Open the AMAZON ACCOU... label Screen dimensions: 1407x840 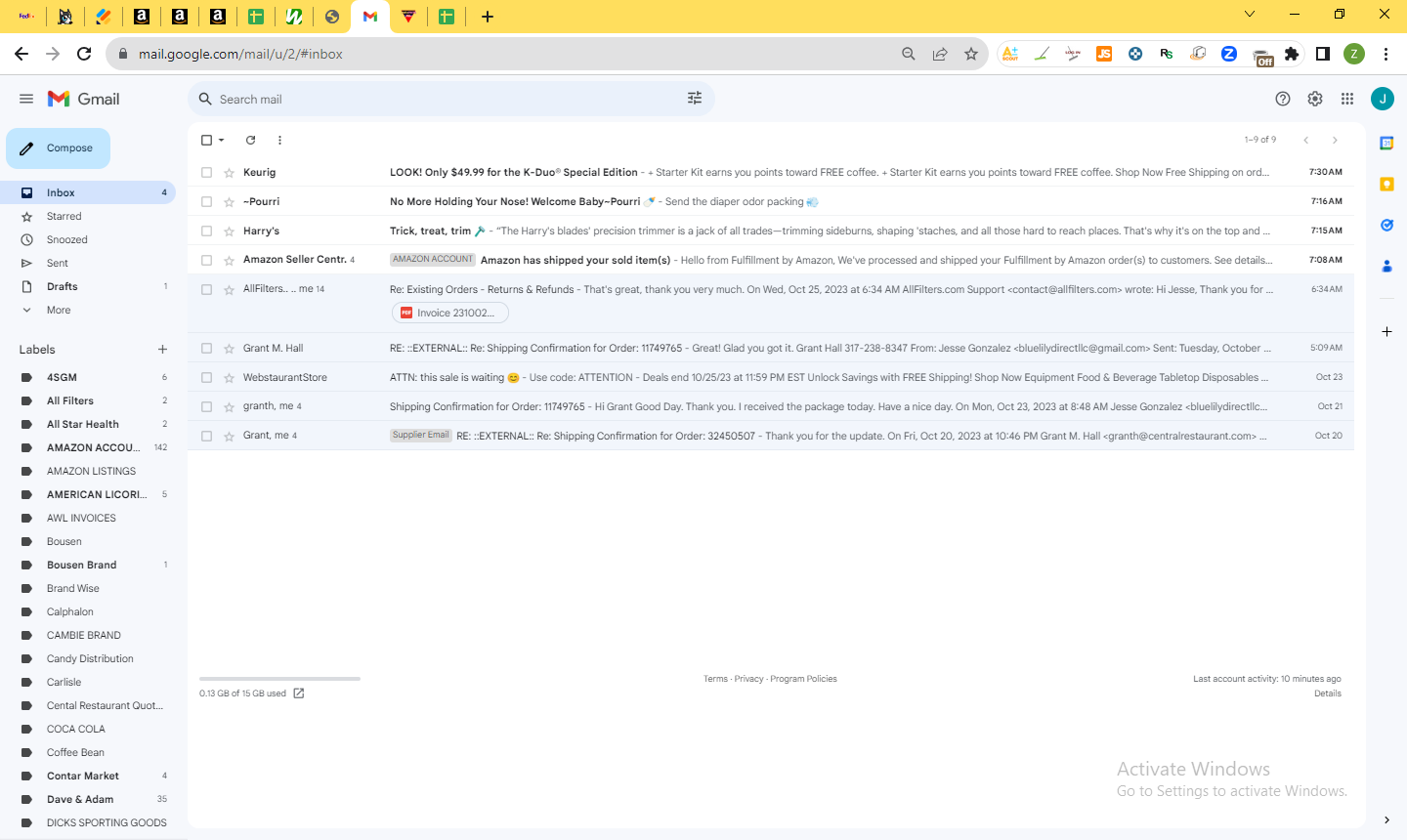[88, 447]
